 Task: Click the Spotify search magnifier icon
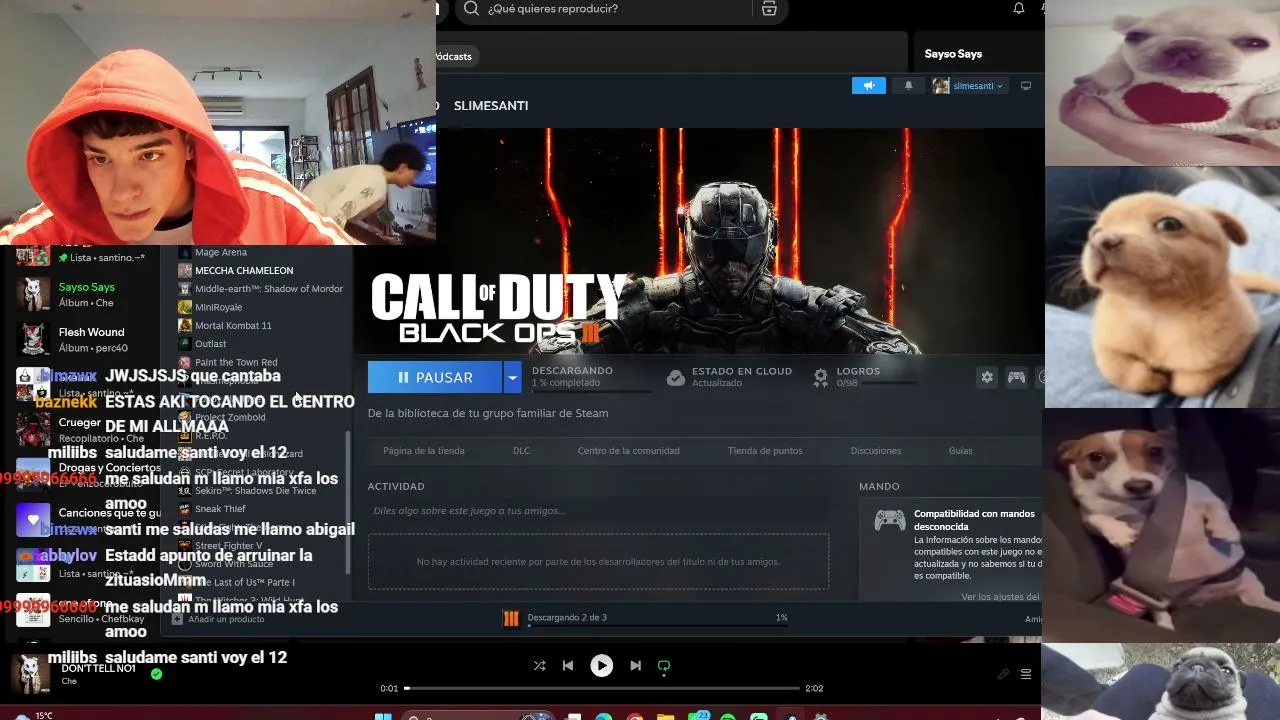point(471,9)
